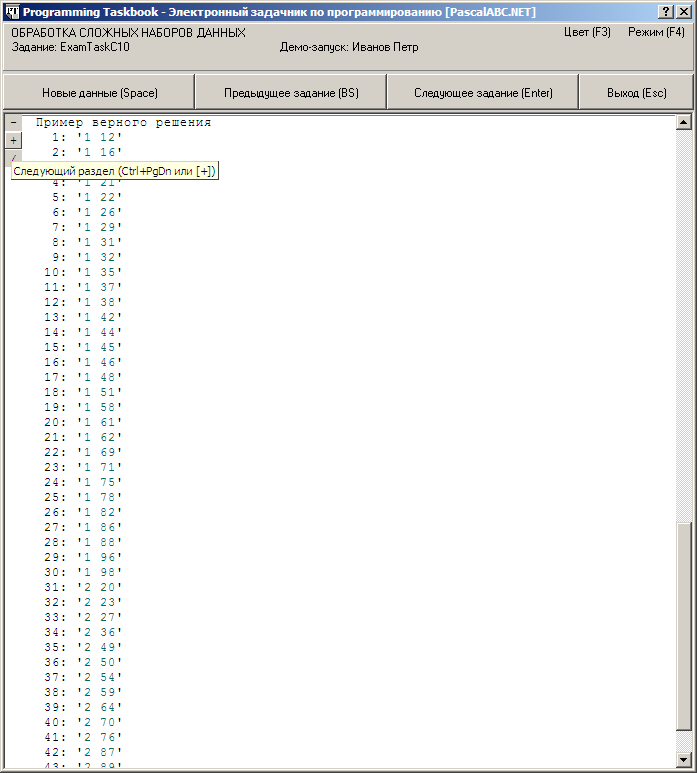Select line 6: '1 26'
The image size is (697, 773).
(x=87, y=212)
